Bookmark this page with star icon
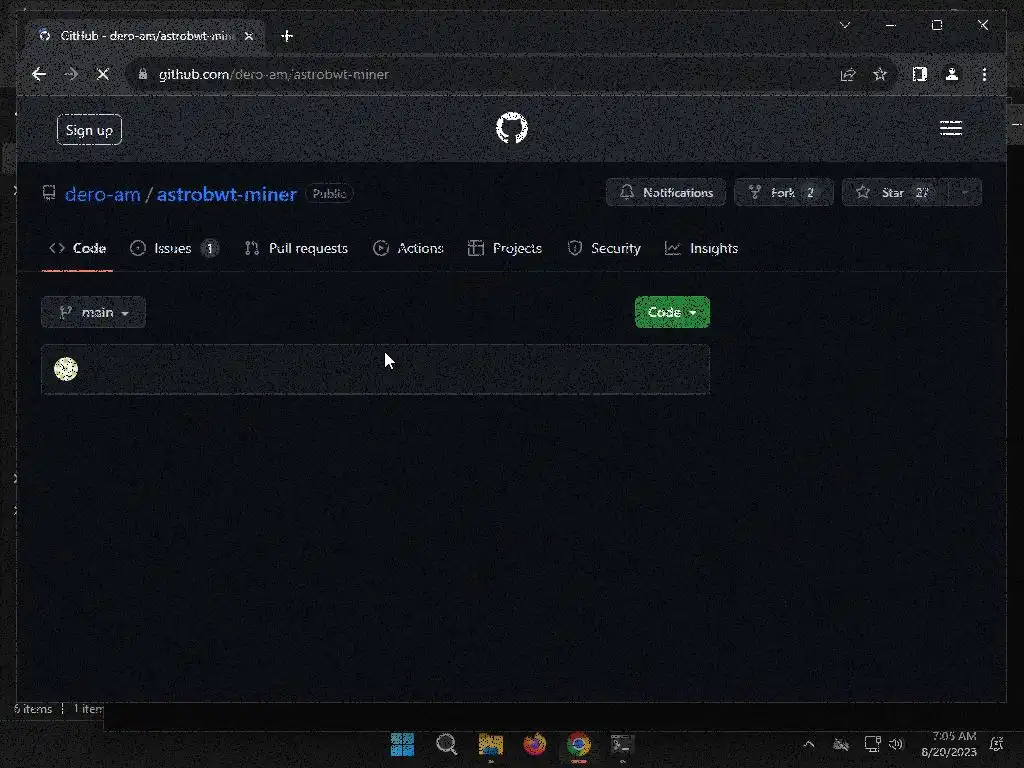The width and height of the screenshot is (1024, 768). [x=880, y=74]
